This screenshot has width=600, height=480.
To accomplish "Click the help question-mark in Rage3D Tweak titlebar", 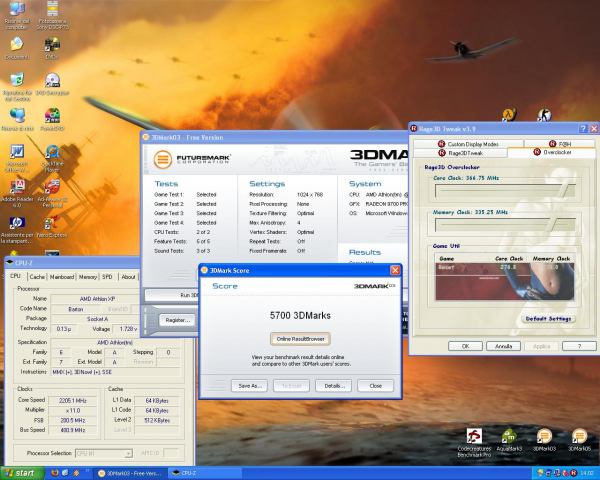I will [582, 129].
